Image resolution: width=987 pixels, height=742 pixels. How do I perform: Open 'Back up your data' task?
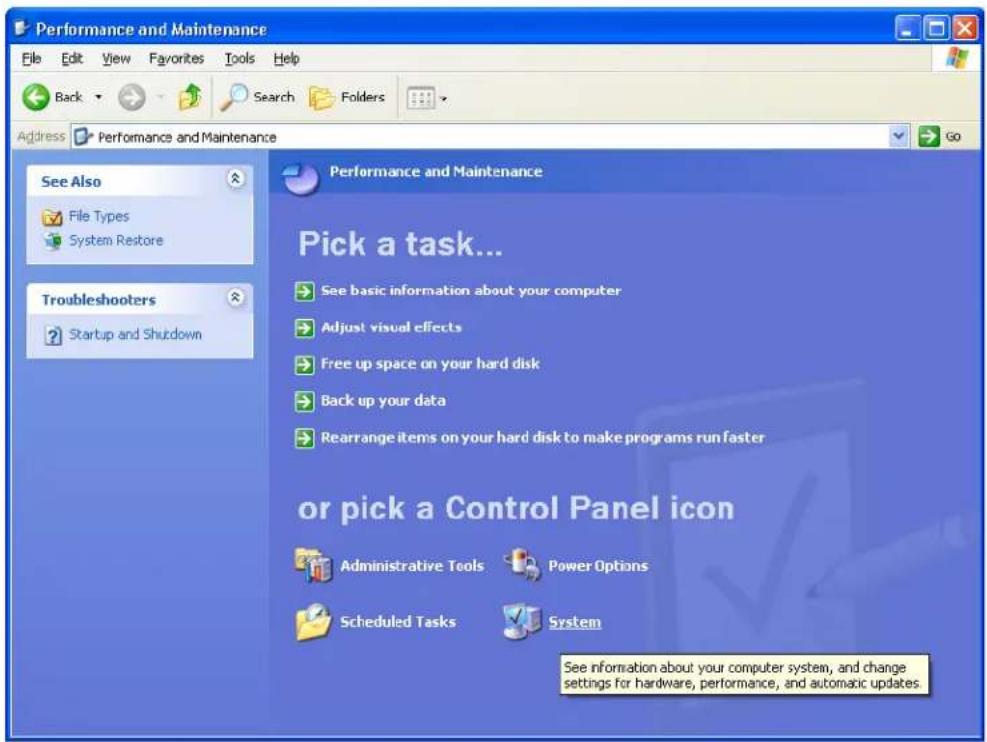383,401
